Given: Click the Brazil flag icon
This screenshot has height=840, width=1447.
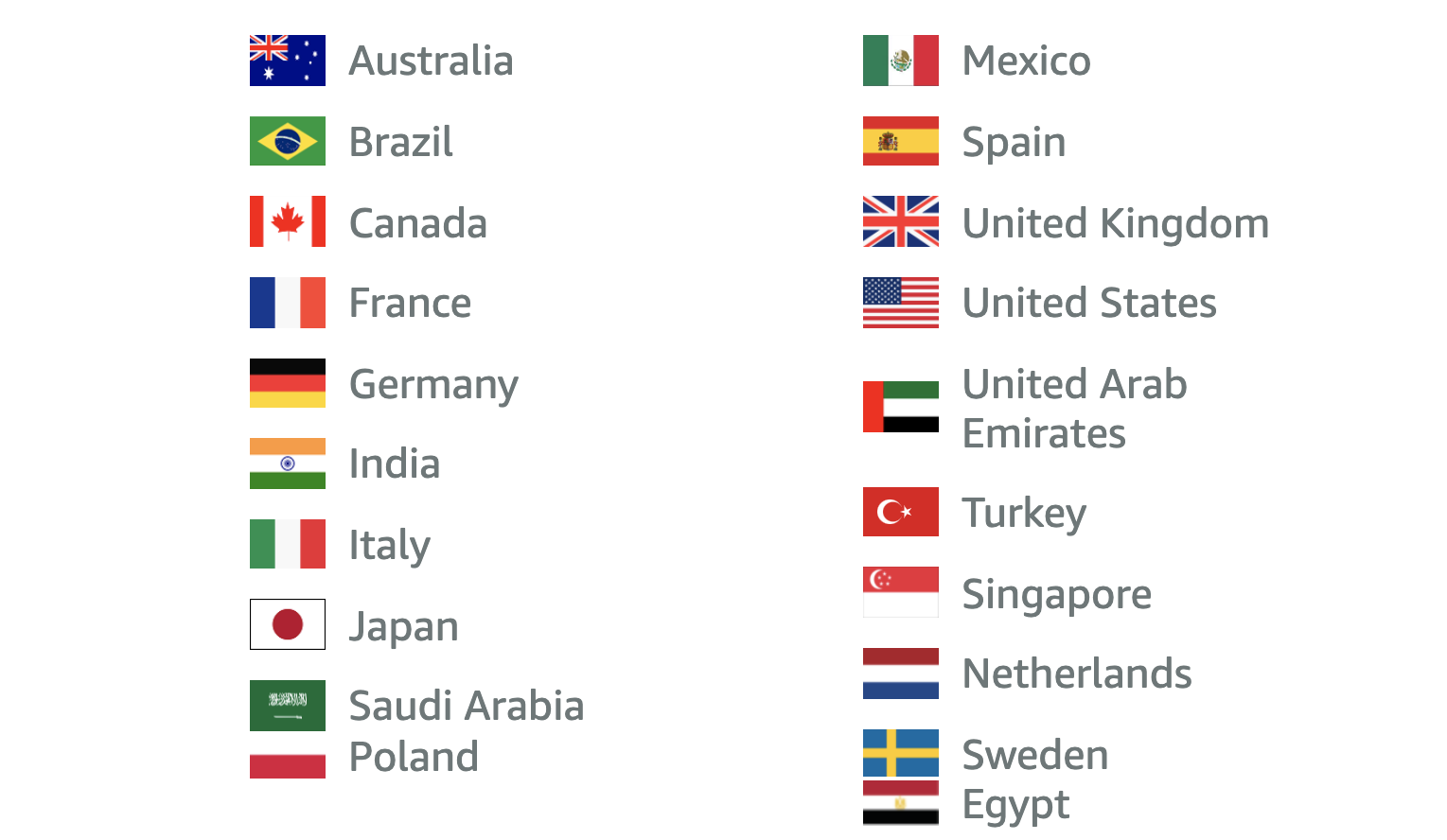Looking at the screenshot, I should (x=288, y=141).
